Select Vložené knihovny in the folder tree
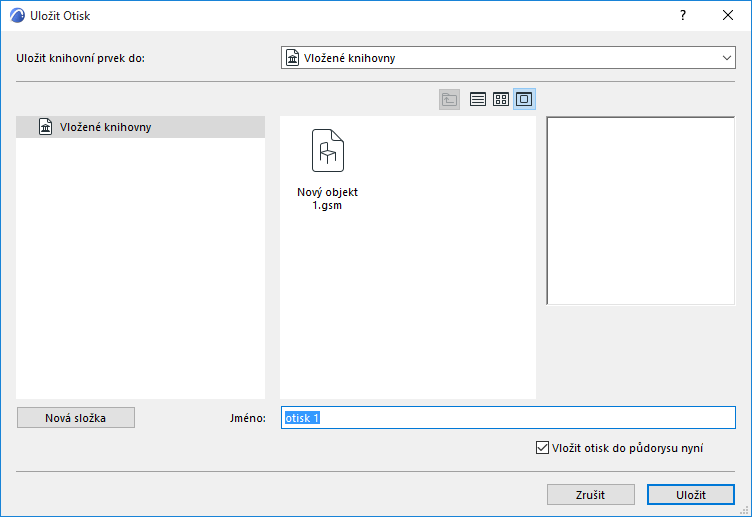This screenshot has height=517, width=752. tap(140, 127)
